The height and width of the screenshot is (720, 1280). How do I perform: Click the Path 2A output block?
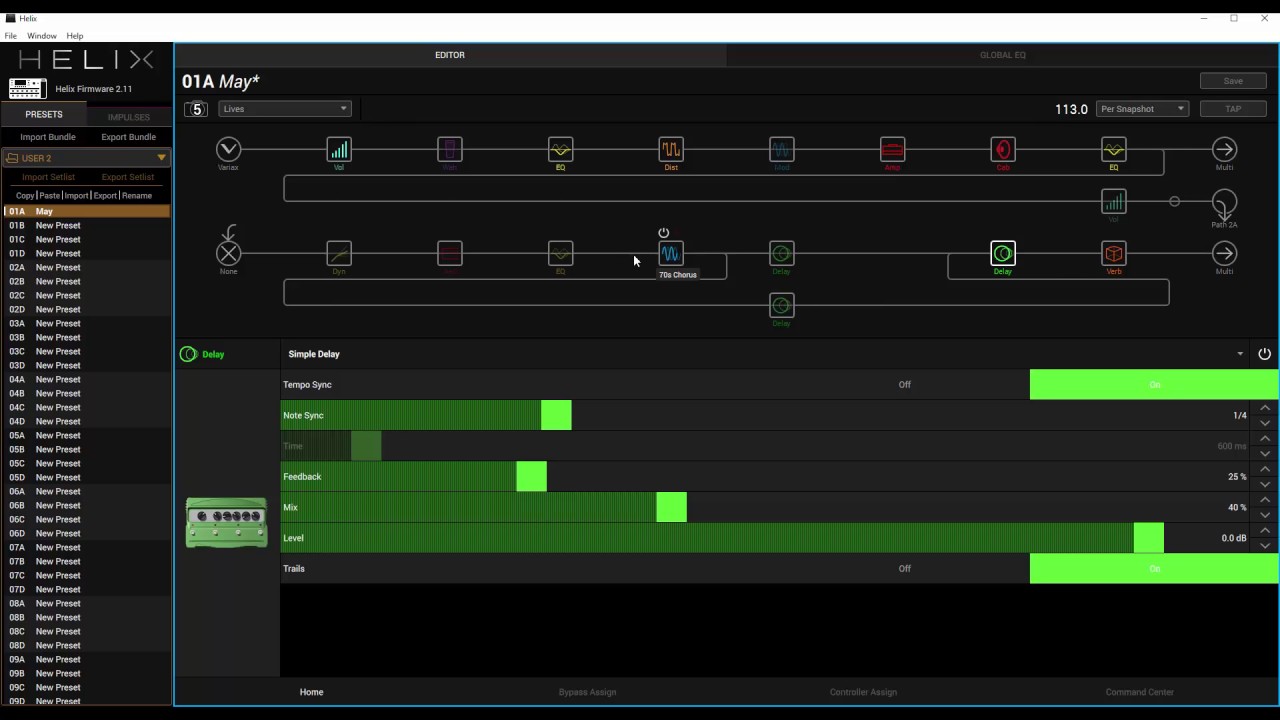pos(1224,202)
